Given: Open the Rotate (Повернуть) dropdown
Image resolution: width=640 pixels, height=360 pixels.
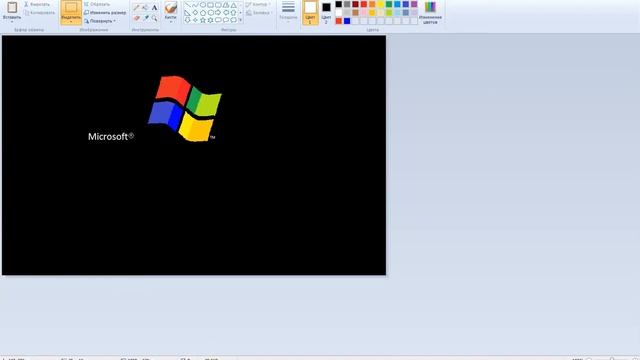Looking at the screenshot, I should pos(100,21).
